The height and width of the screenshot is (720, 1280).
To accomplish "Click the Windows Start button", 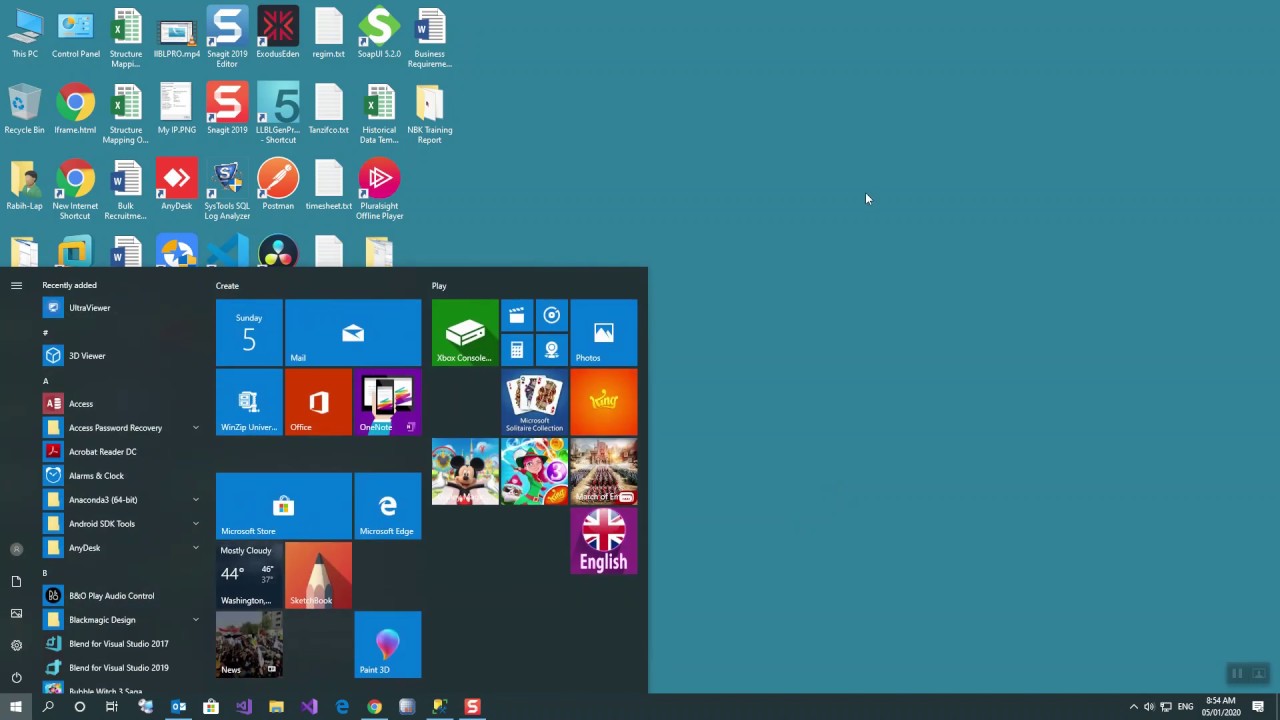I will click(16, 707).
